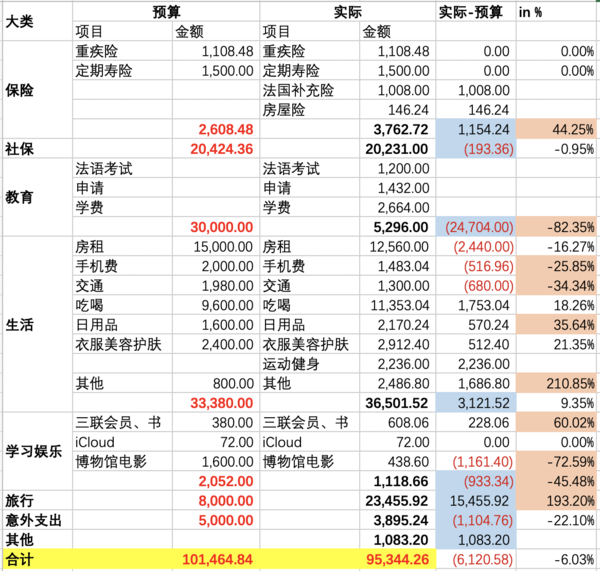The image size is (600, 571).
Task: Select the 210.85% percentage cell
Action: (558, 383)
